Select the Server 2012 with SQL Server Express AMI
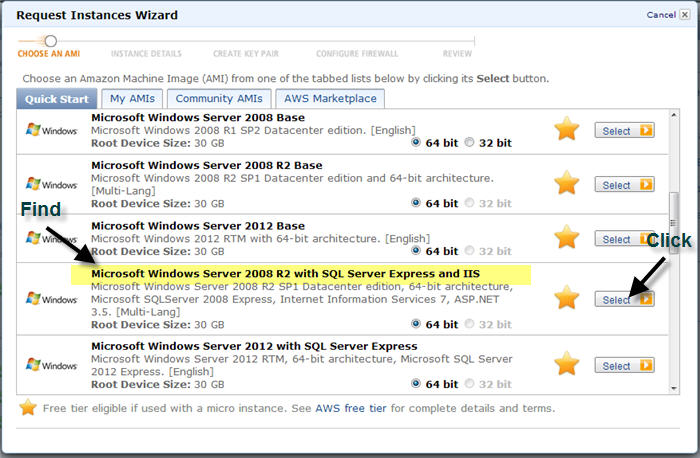Image resolution: width=700 pixels, height=458 pixels. (625, 365)
